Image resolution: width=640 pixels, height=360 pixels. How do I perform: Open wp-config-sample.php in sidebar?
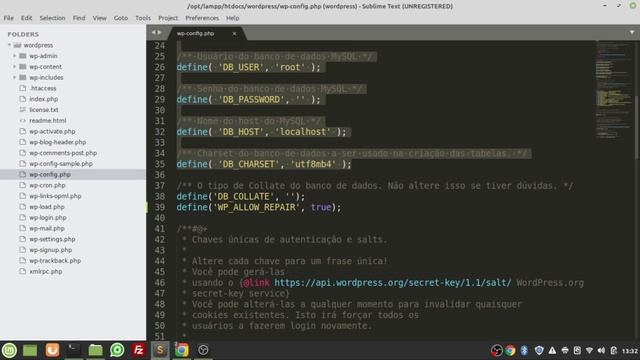point(61,163)
